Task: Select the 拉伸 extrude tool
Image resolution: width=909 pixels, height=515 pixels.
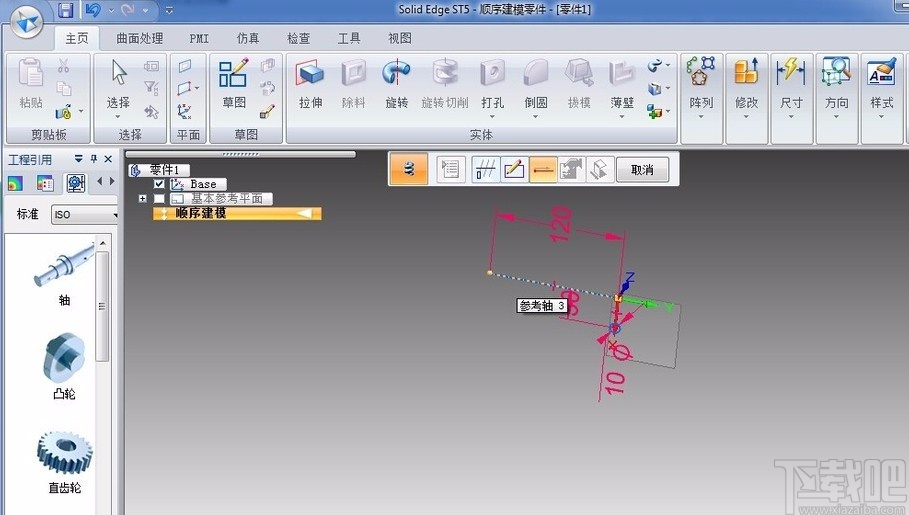Action: [311, 85]
